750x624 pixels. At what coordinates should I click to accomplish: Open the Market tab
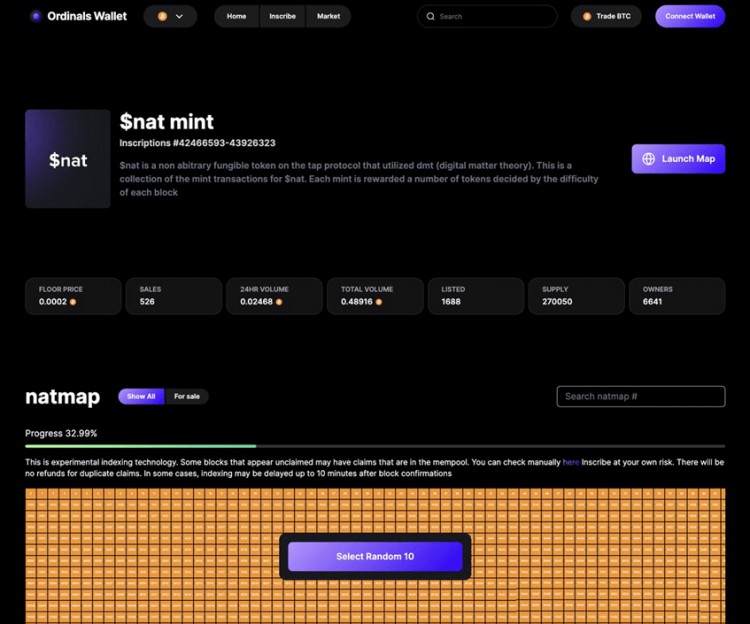(x=328, y=16)
